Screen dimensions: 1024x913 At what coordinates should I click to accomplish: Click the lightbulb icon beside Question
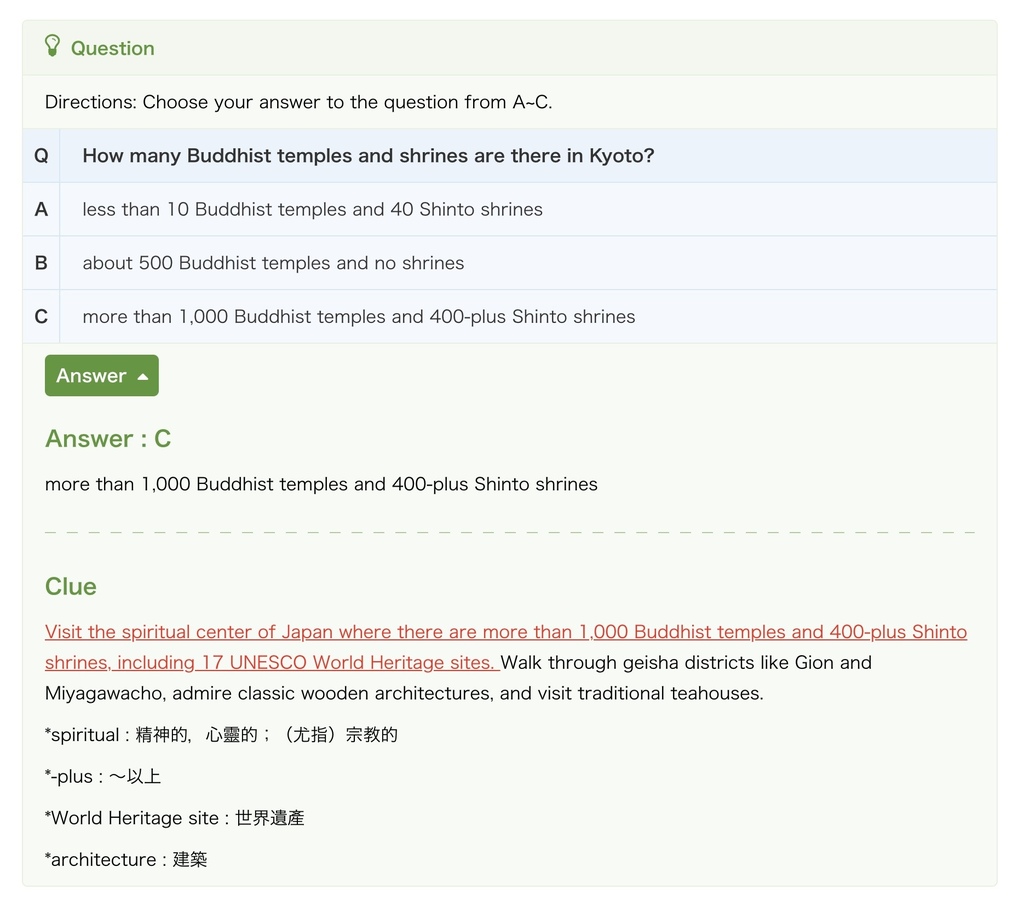click(x=53, y=46)
